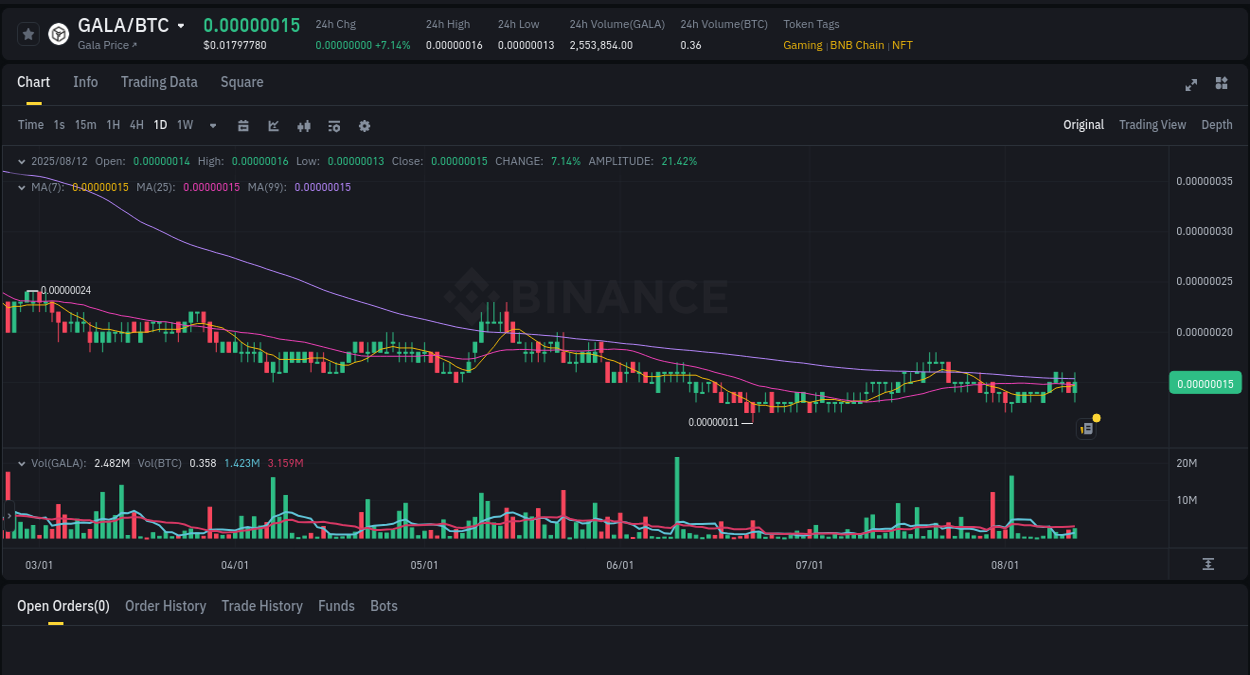Click the AMPLITUDE 21.42% value
This screenshot has width=1250, height=675.
coord(679,161)
